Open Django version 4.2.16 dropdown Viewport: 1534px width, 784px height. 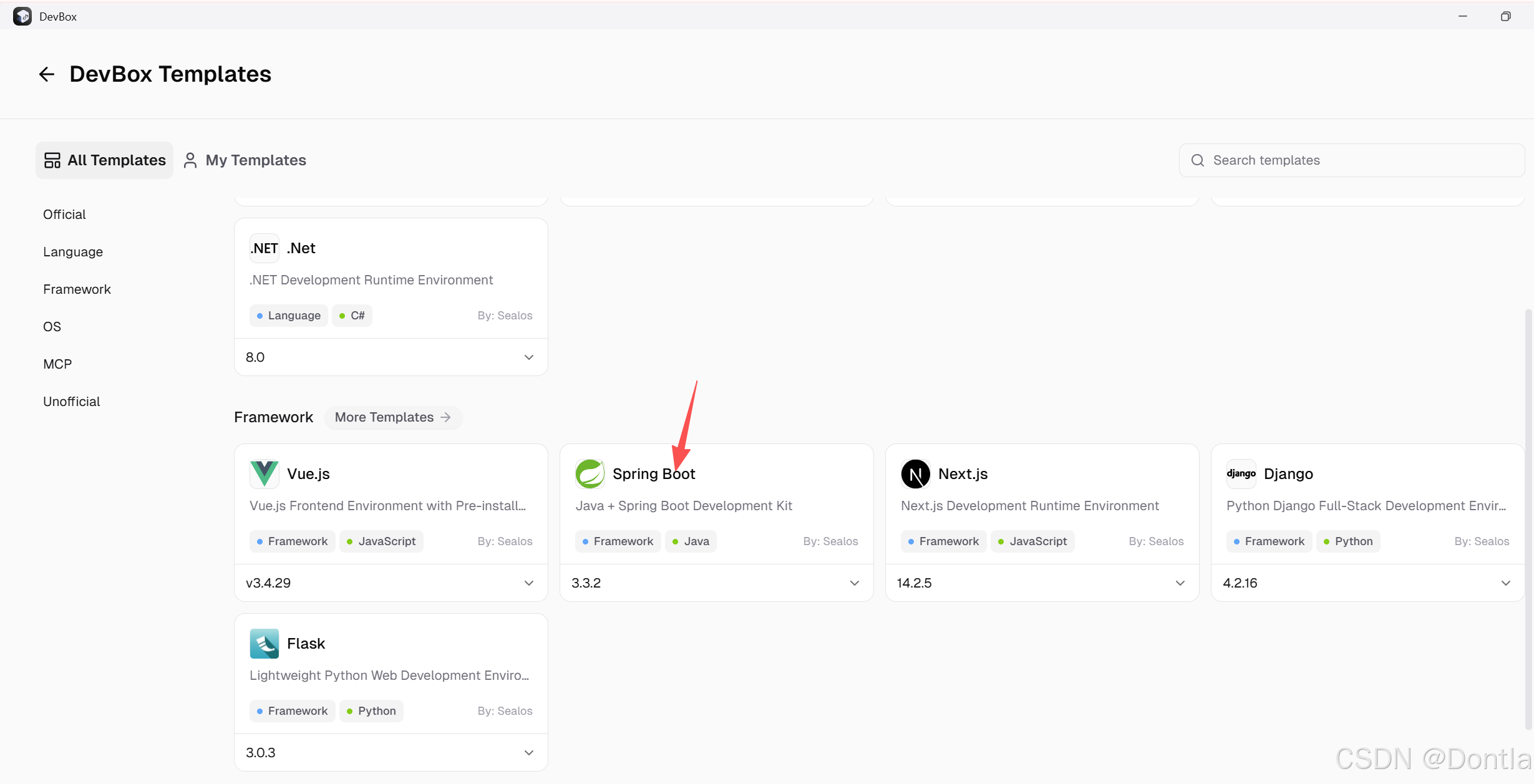pyautogui.click(x=1368, y=583)
